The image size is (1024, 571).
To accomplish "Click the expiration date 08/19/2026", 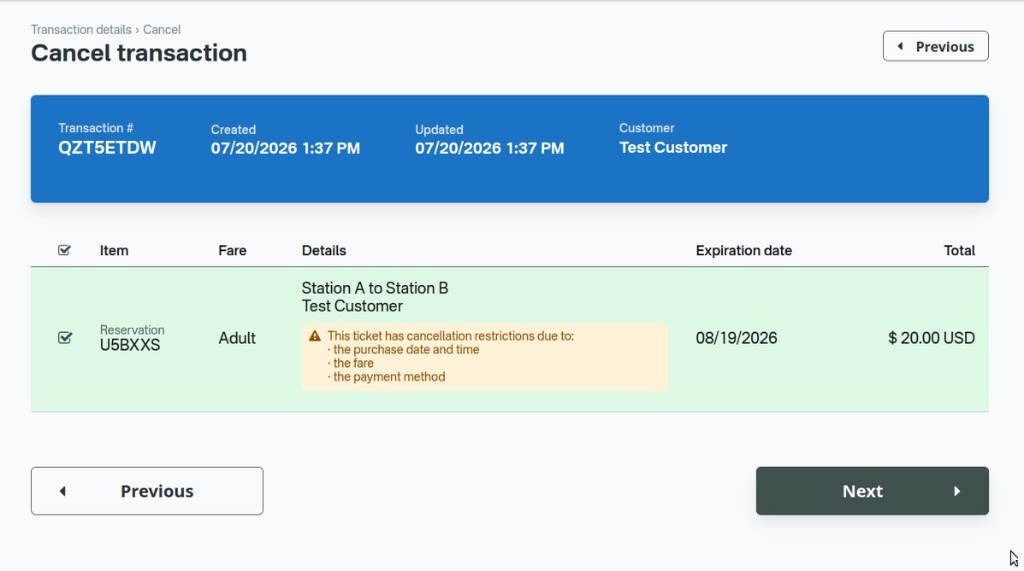I will (736, 338).
